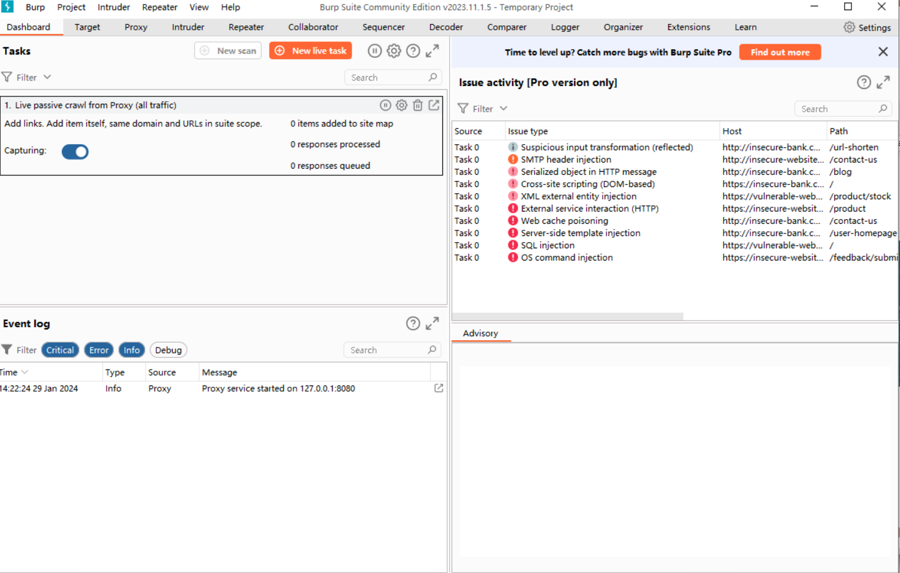
Task: Click Issue activity filter funnel icon
Action: (x=463, y=109)
